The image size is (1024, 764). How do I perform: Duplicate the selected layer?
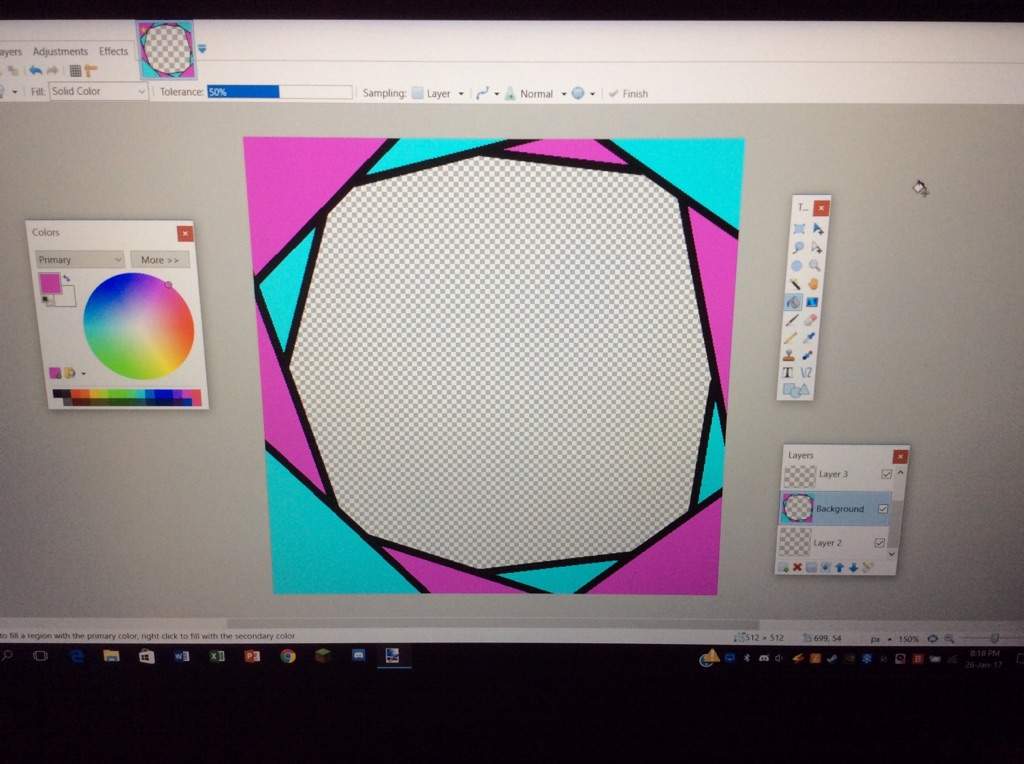pos(811,567)
